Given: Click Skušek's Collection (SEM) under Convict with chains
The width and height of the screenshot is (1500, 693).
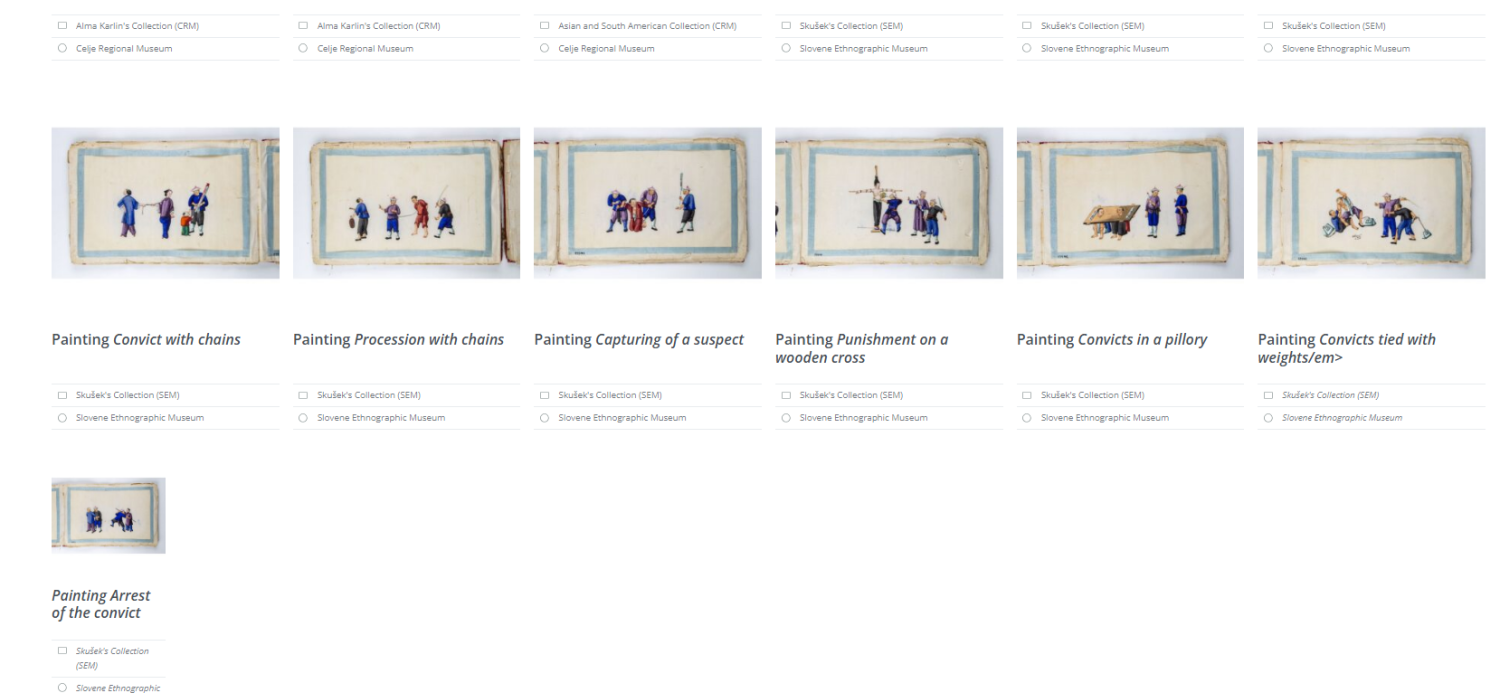Looking at the screenshot, I should pos(127,395).
